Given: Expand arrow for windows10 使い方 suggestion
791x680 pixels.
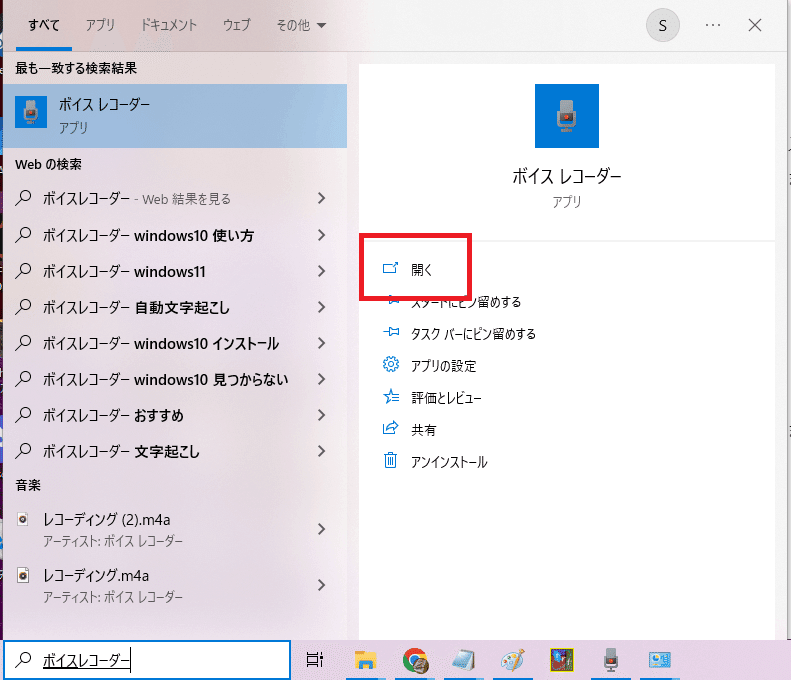Looking at the screenshot, I should (321, 235).
